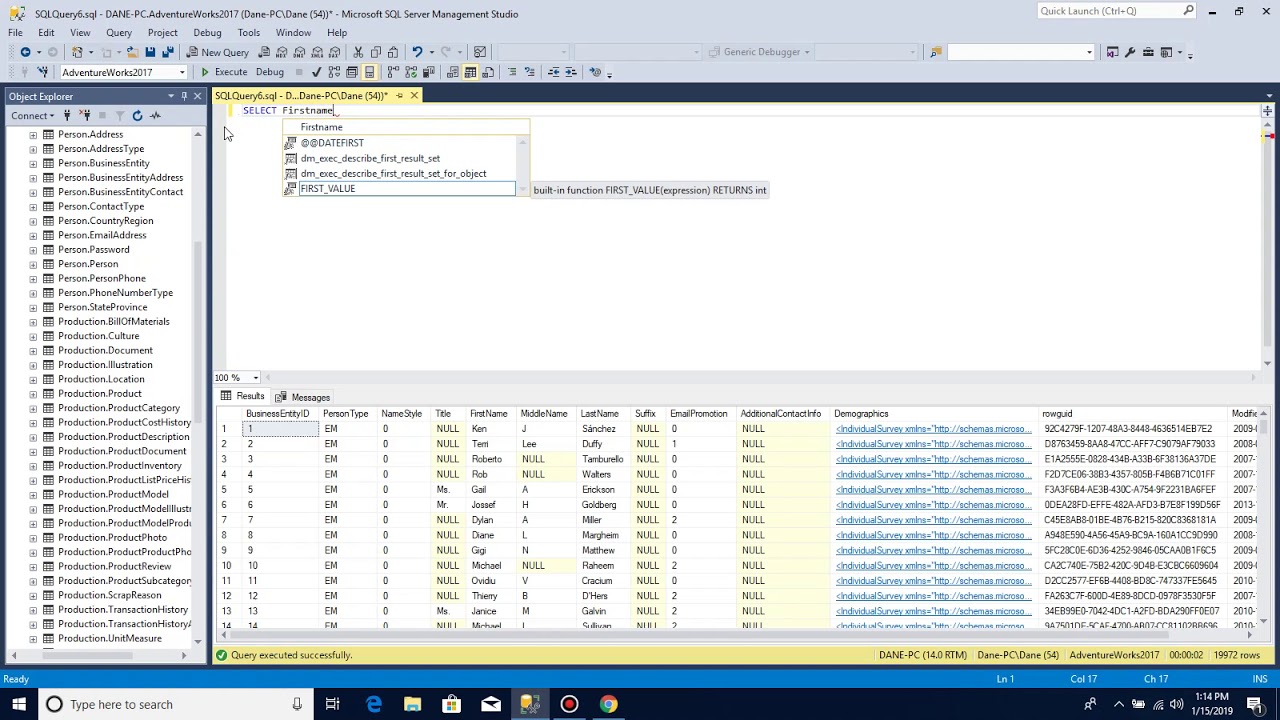Viewport: 1280px width, 720px height.
Task: Open the Properties wrench icon
Action: point(1130,52)
